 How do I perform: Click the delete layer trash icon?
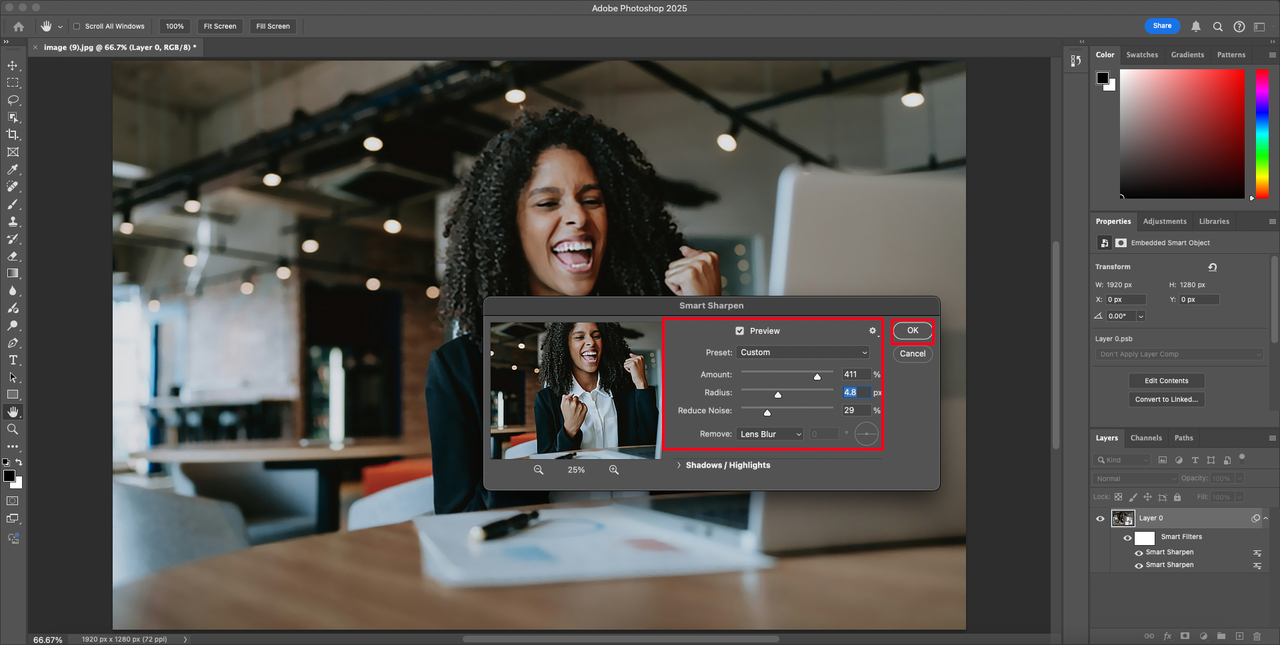pos(1257,636)
